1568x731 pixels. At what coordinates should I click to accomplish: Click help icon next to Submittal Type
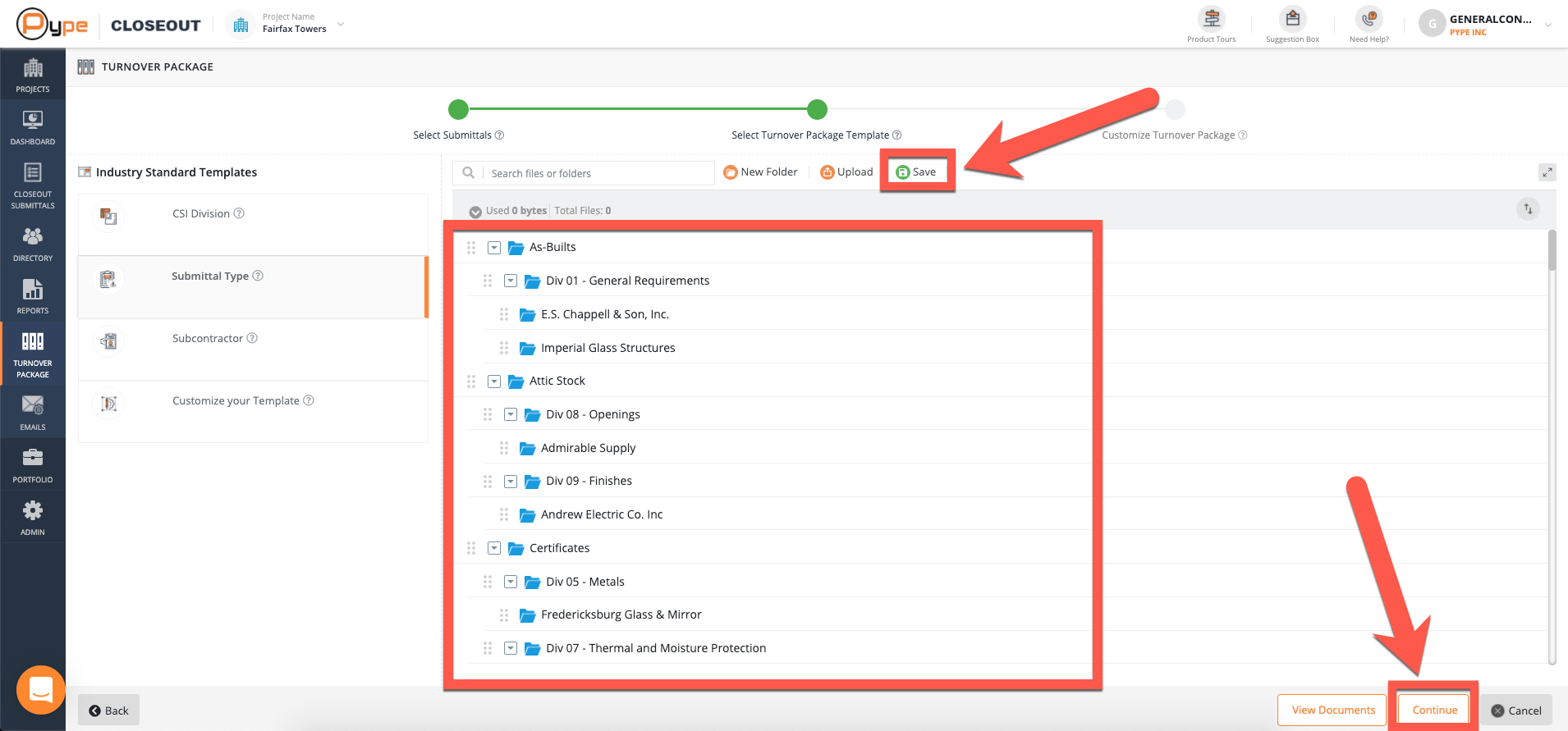point(258,276)
